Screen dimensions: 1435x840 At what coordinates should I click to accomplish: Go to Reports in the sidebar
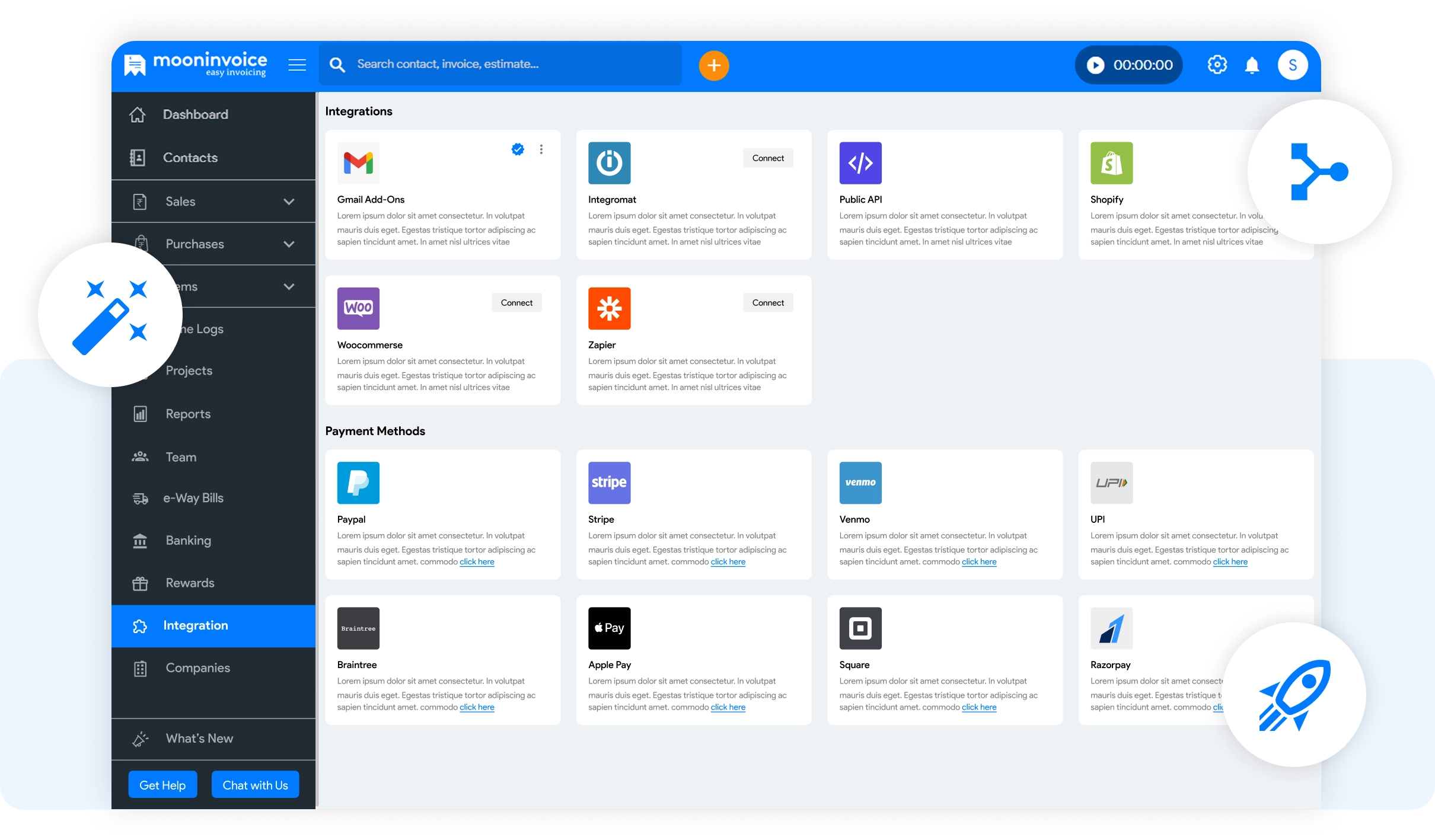coord(188,414)
